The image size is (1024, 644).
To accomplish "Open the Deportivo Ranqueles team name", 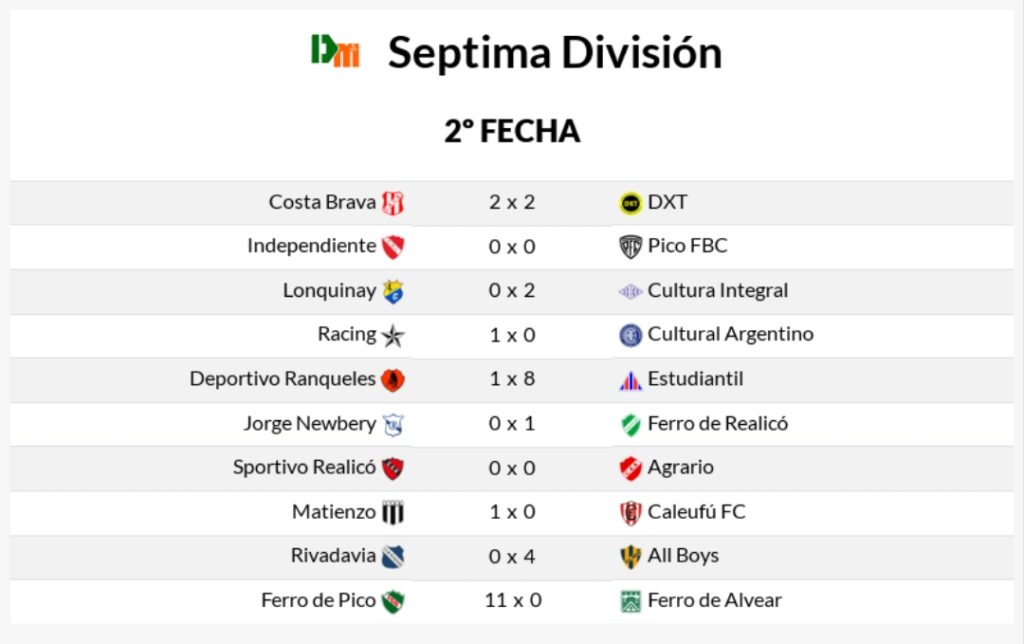I will coord(283,379).
